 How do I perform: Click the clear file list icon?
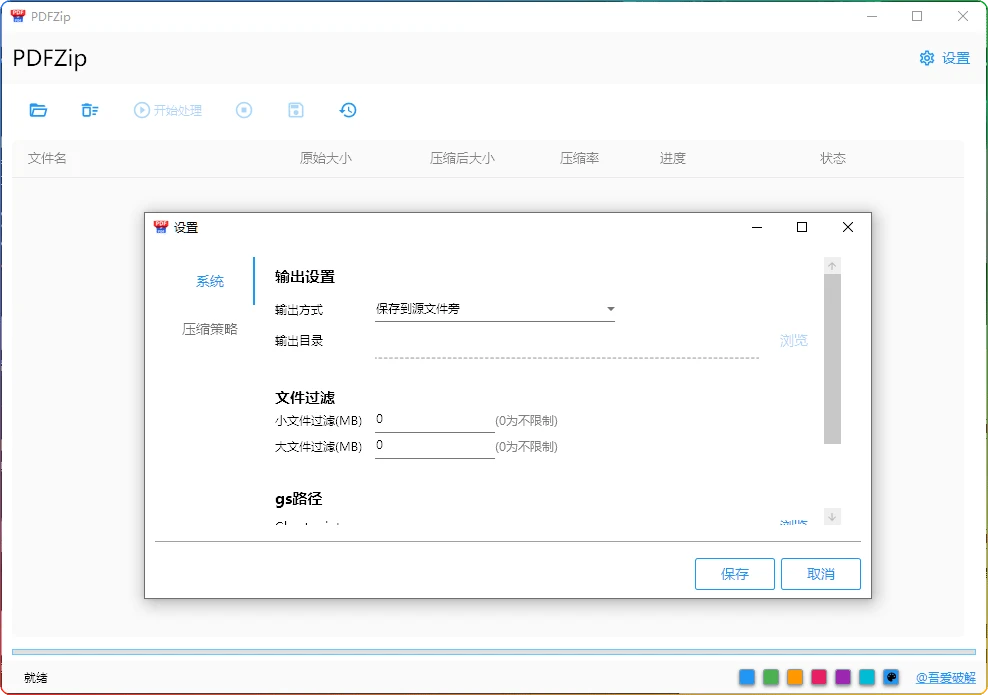tap(90, 110)
